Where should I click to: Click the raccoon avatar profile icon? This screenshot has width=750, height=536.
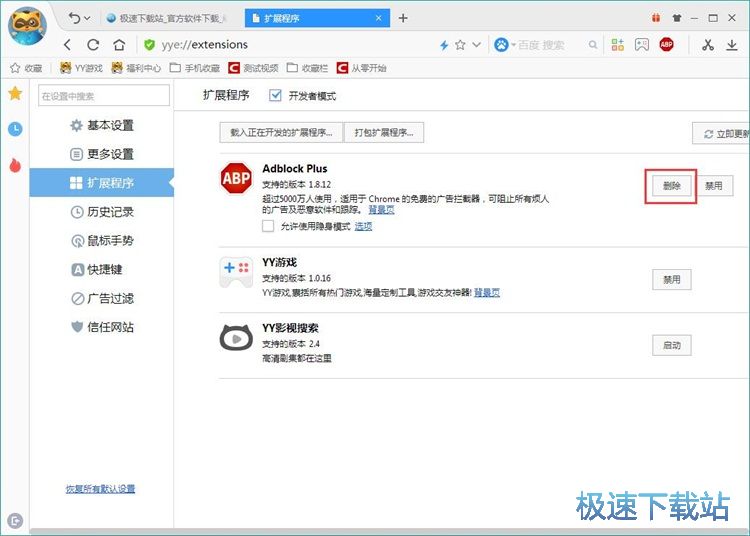tap(28, 26)
